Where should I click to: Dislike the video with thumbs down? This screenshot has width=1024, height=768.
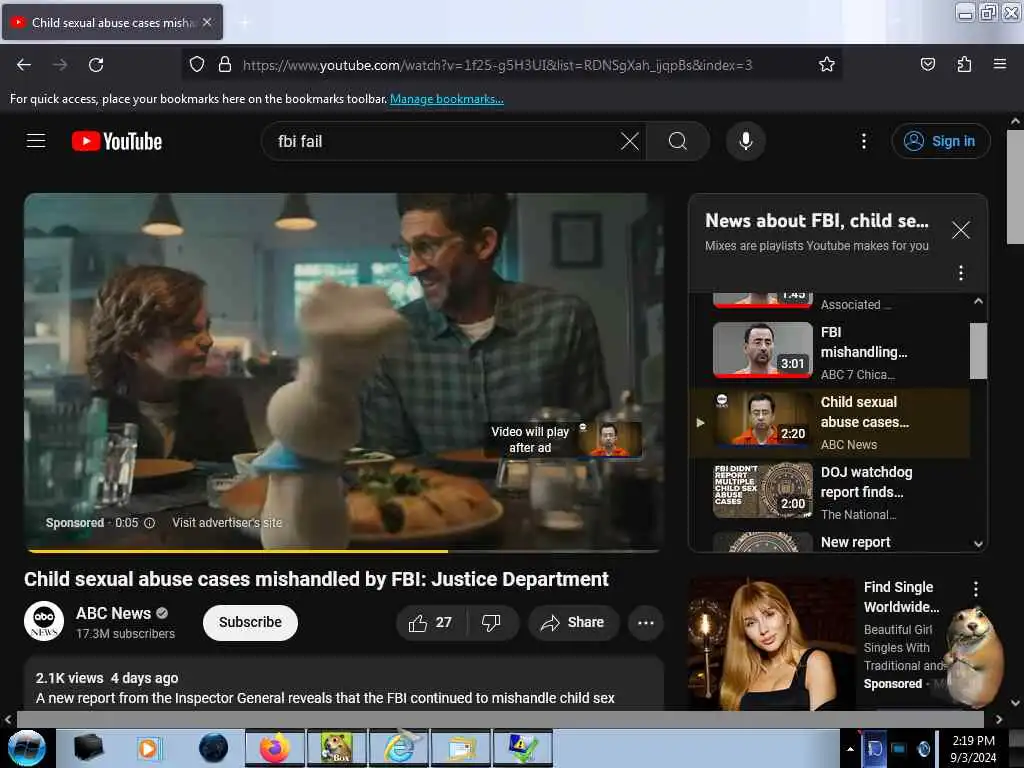(492, 623)
